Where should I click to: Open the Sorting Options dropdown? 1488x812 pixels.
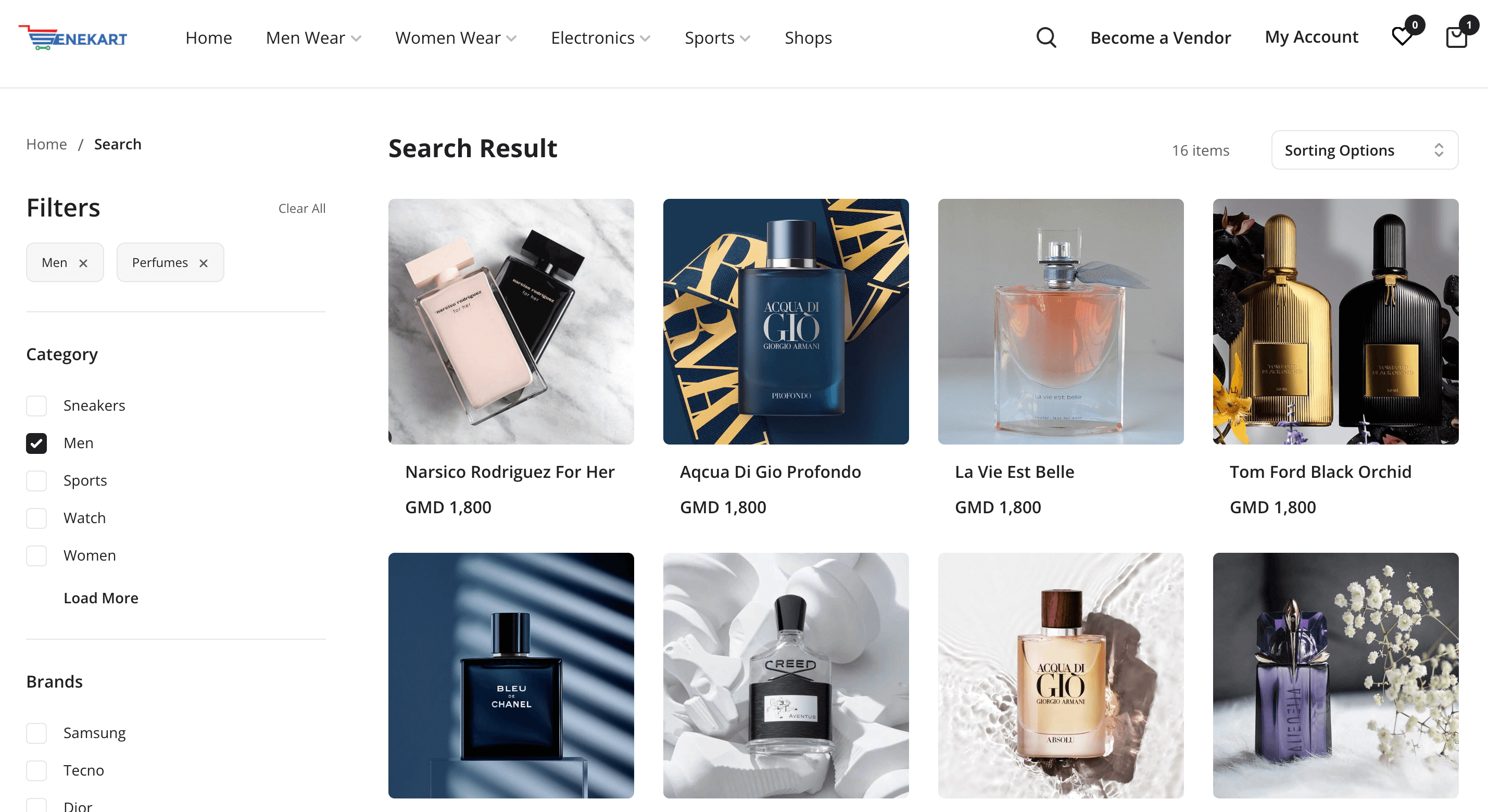pyautogui.click(x=1365, y=150)
